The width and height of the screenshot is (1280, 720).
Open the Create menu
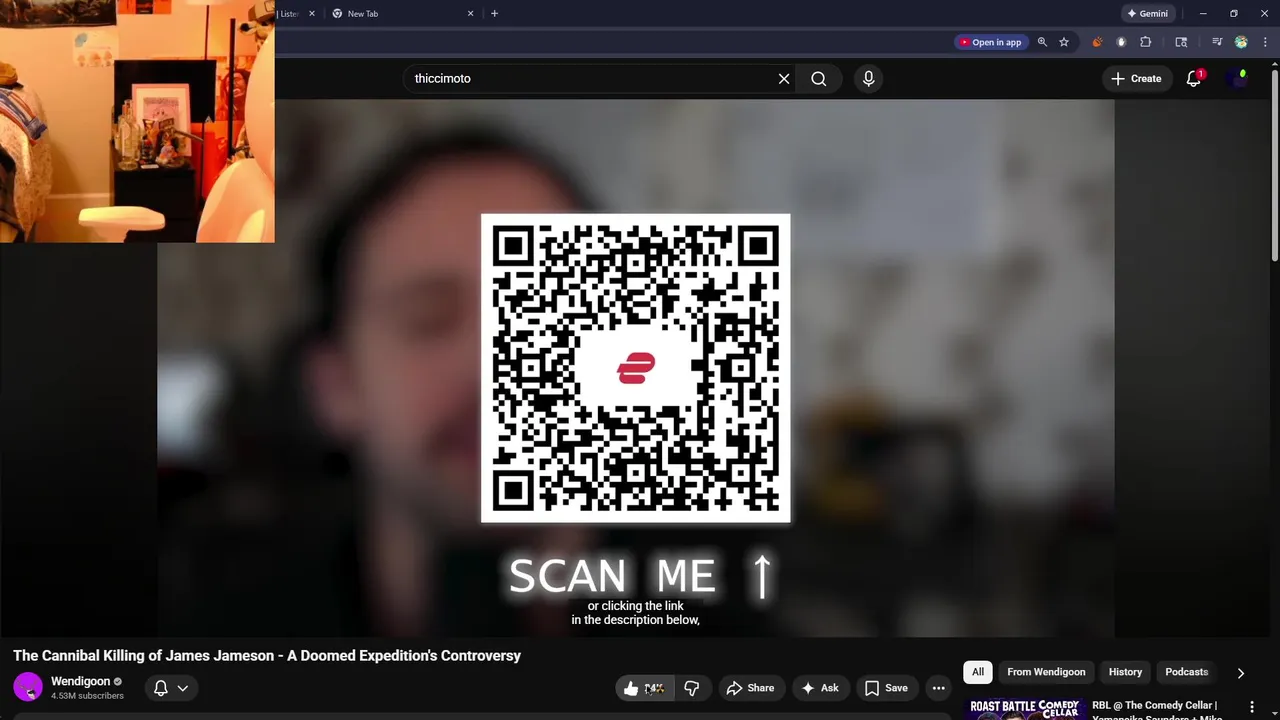(x=1136, y=79)
